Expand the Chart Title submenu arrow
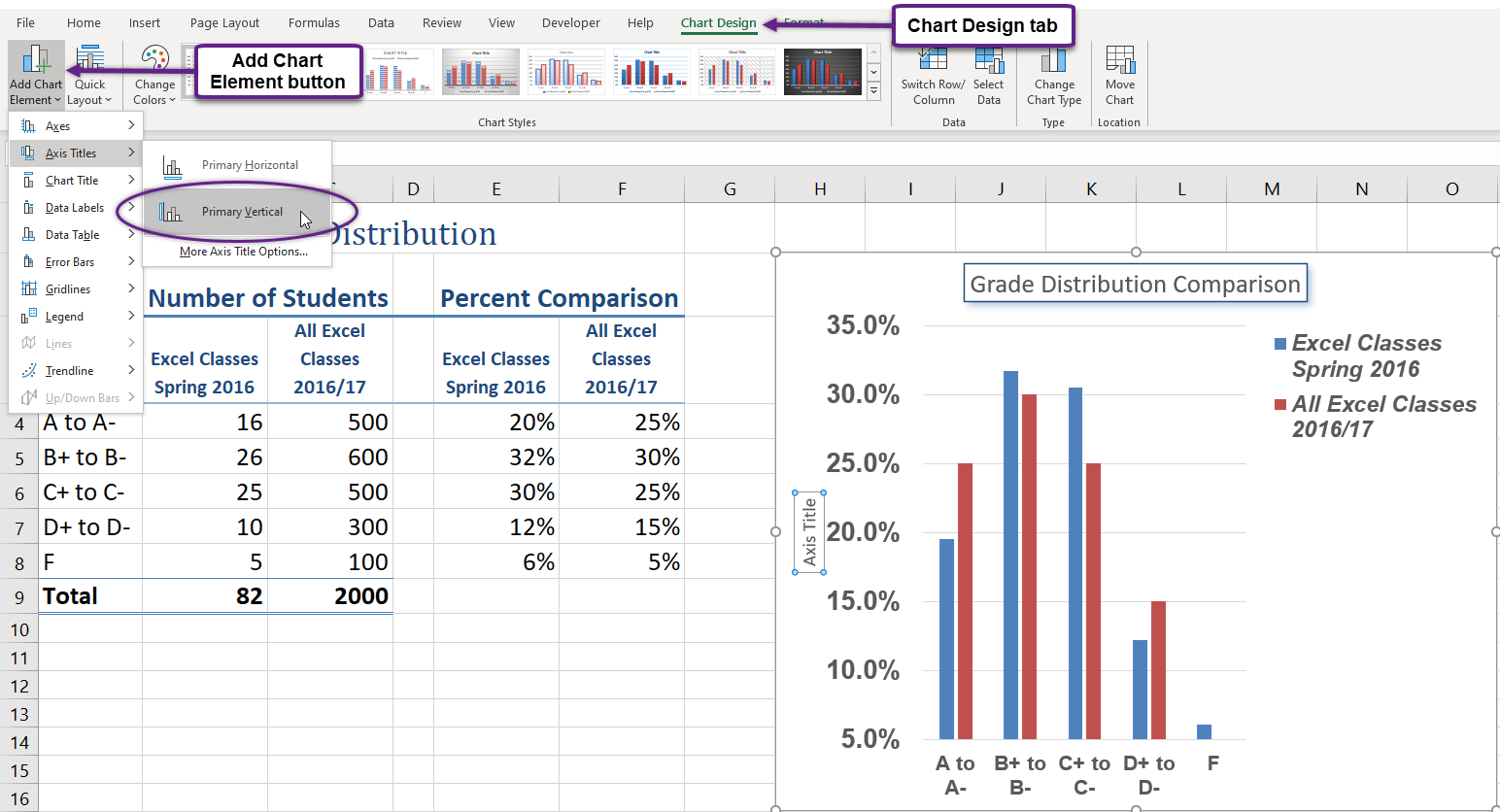 click(131, 180)
